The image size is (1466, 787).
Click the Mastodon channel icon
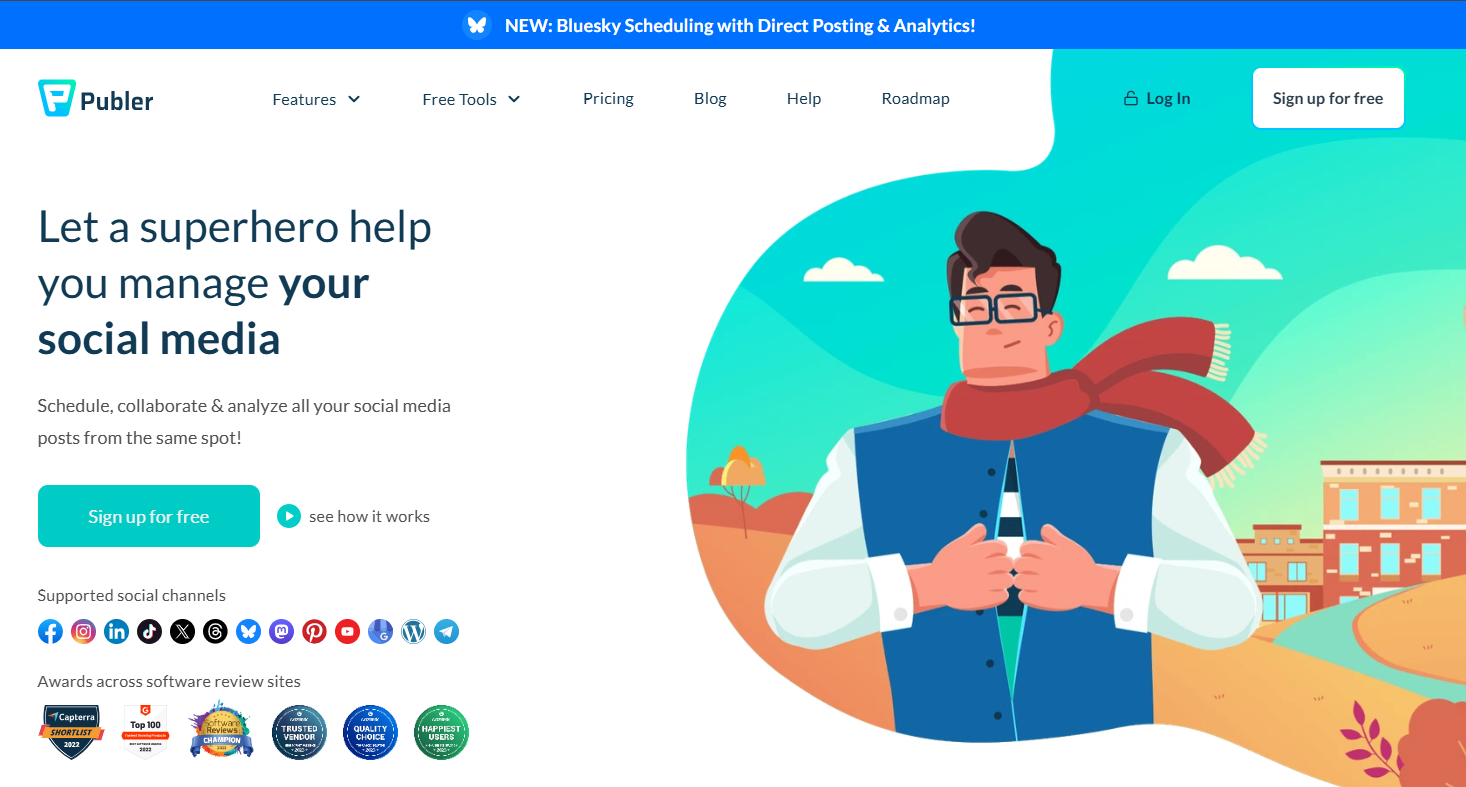tap(281, 632)
